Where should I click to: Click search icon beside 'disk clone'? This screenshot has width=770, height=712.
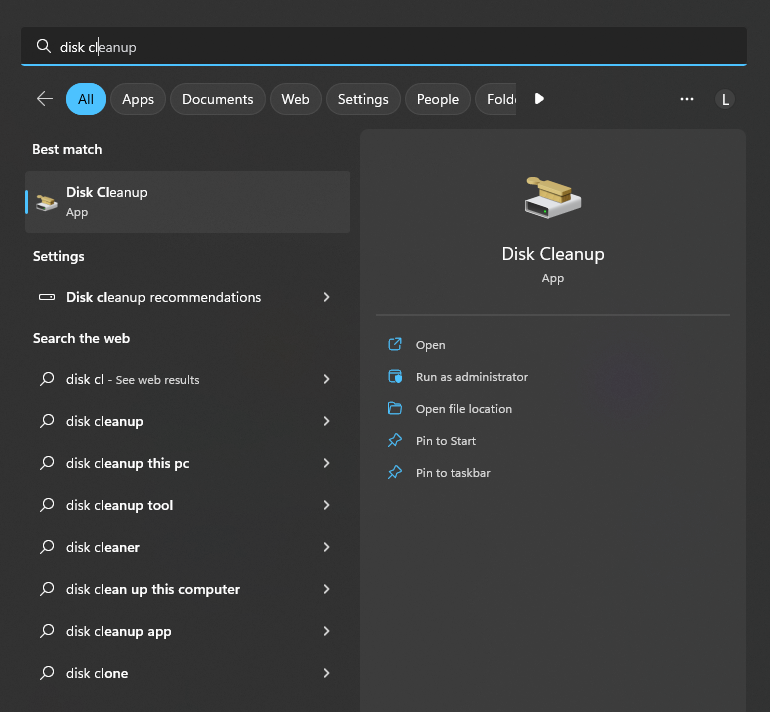click(47, 673)
